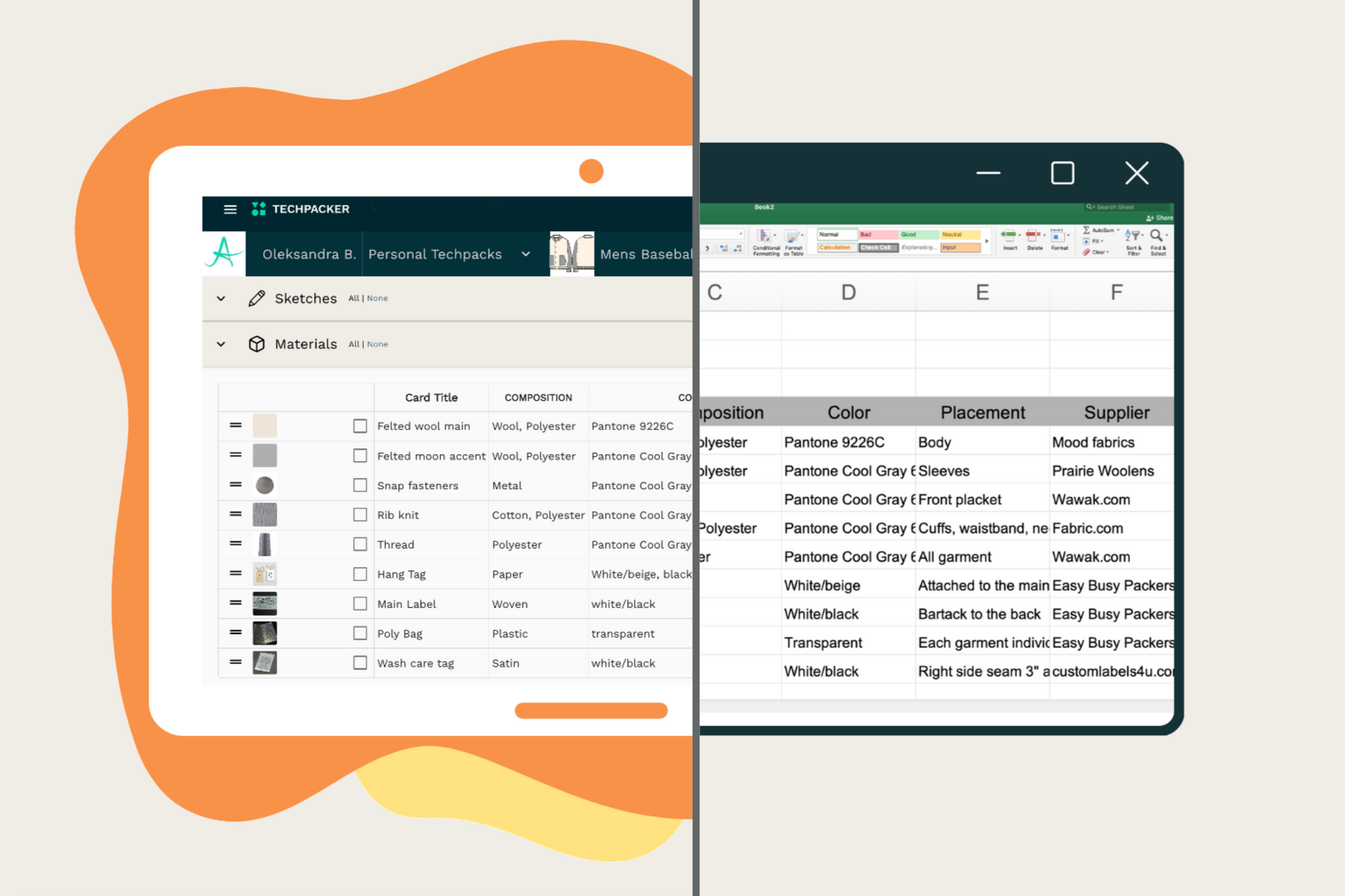
Task: Click the Sketches pencil icon
Action: click(256, 298)
